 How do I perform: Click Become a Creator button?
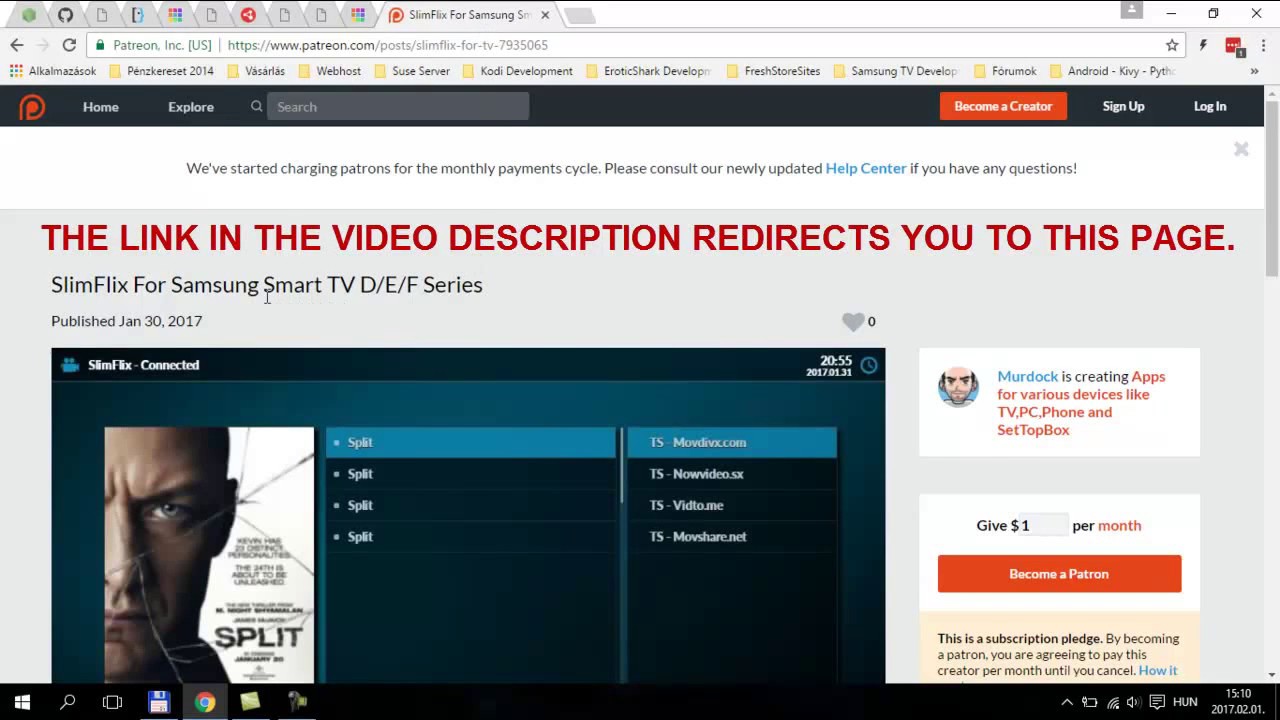(x=1003, y=106)
